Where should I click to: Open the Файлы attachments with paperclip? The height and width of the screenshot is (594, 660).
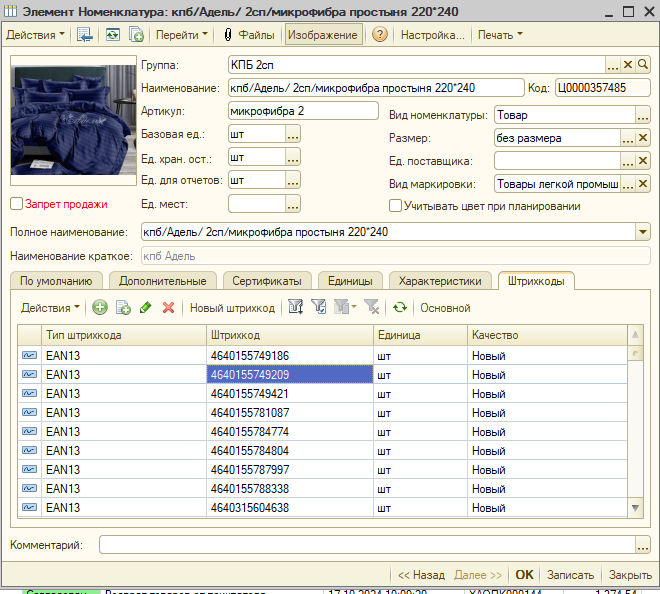(x=249, y=35)
